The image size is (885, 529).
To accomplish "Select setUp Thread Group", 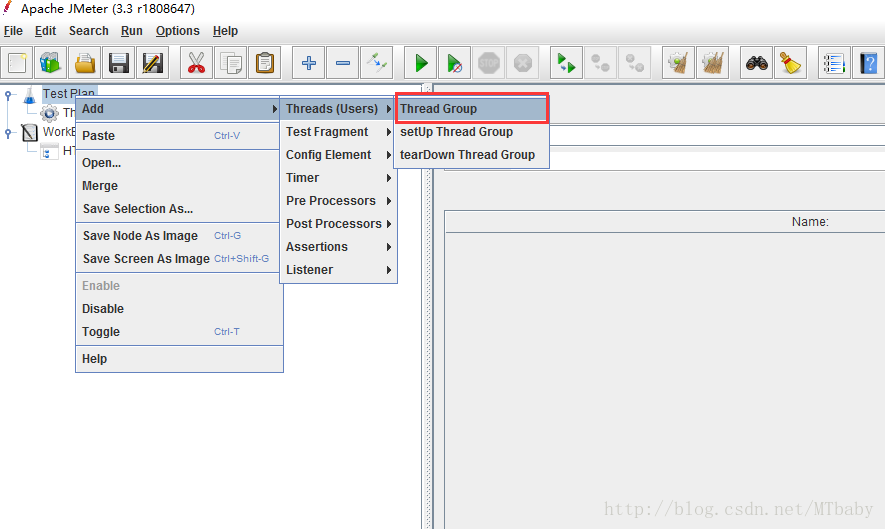I will (x=471, y=132).
